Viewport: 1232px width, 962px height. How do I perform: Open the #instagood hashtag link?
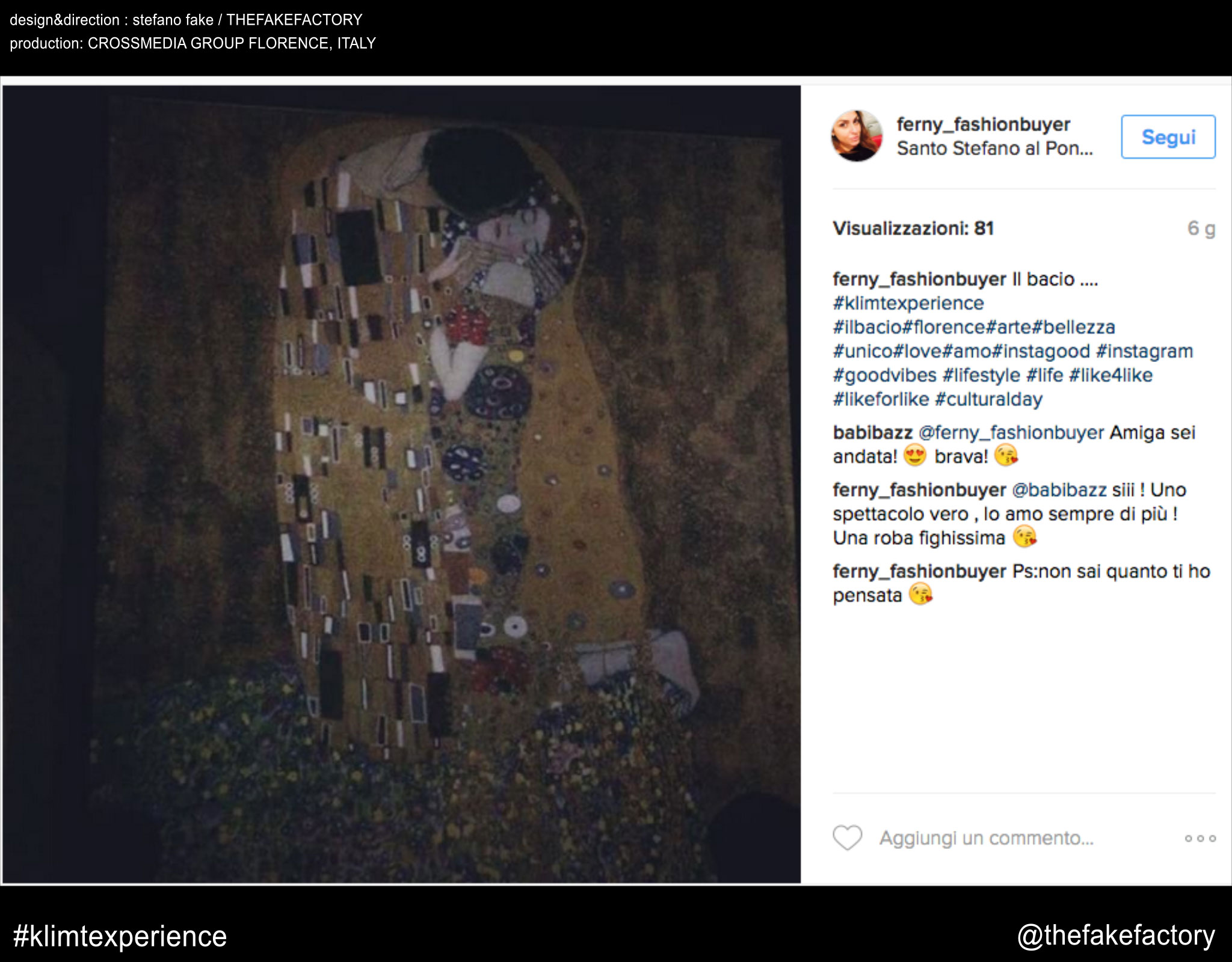coord(1040,351)
